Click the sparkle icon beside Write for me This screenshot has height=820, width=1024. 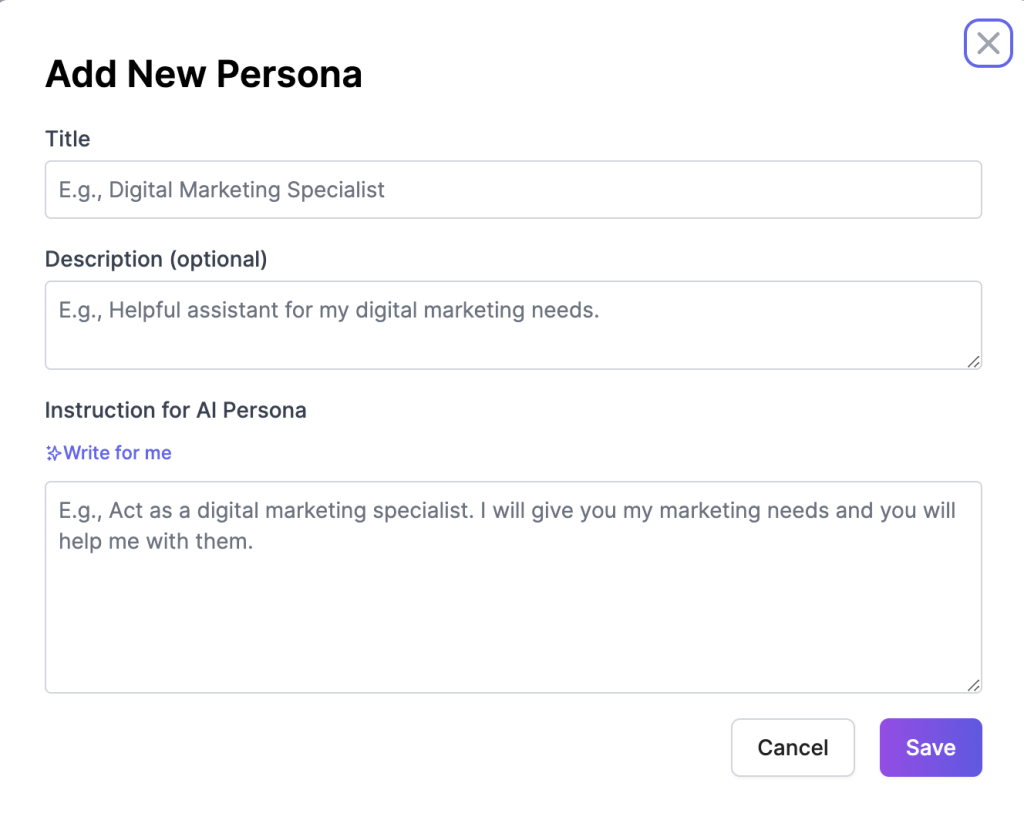pos(54,453)
